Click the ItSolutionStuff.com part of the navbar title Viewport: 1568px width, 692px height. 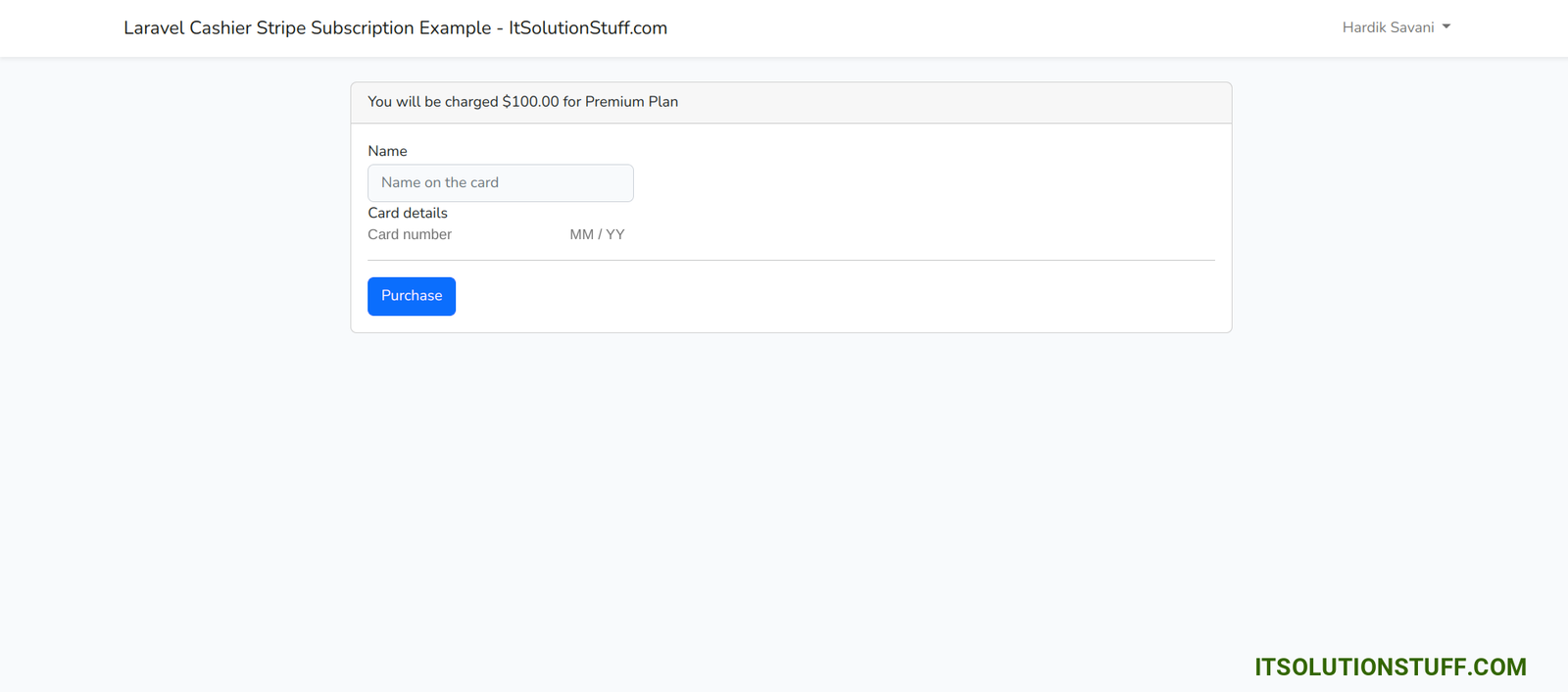coord(588,28)
